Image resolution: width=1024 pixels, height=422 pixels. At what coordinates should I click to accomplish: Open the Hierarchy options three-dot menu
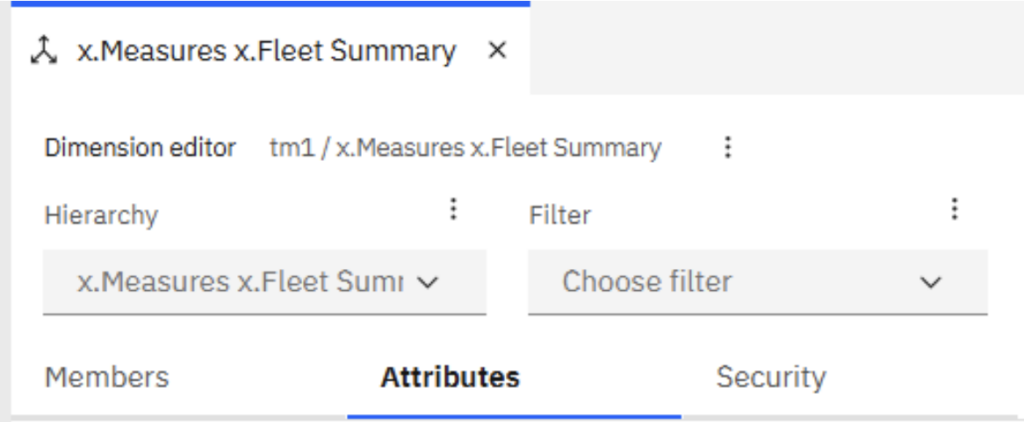click(x=453, y=209)
